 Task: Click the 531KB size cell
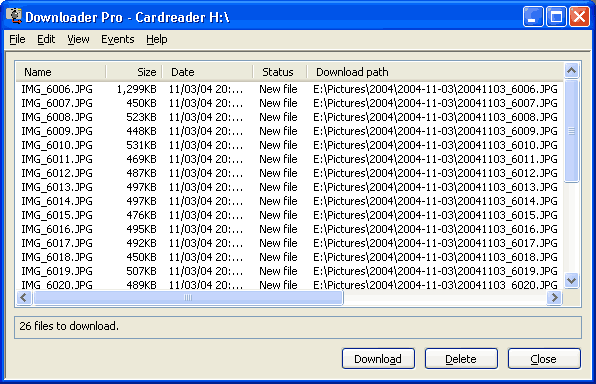click(x=141, y=145)
